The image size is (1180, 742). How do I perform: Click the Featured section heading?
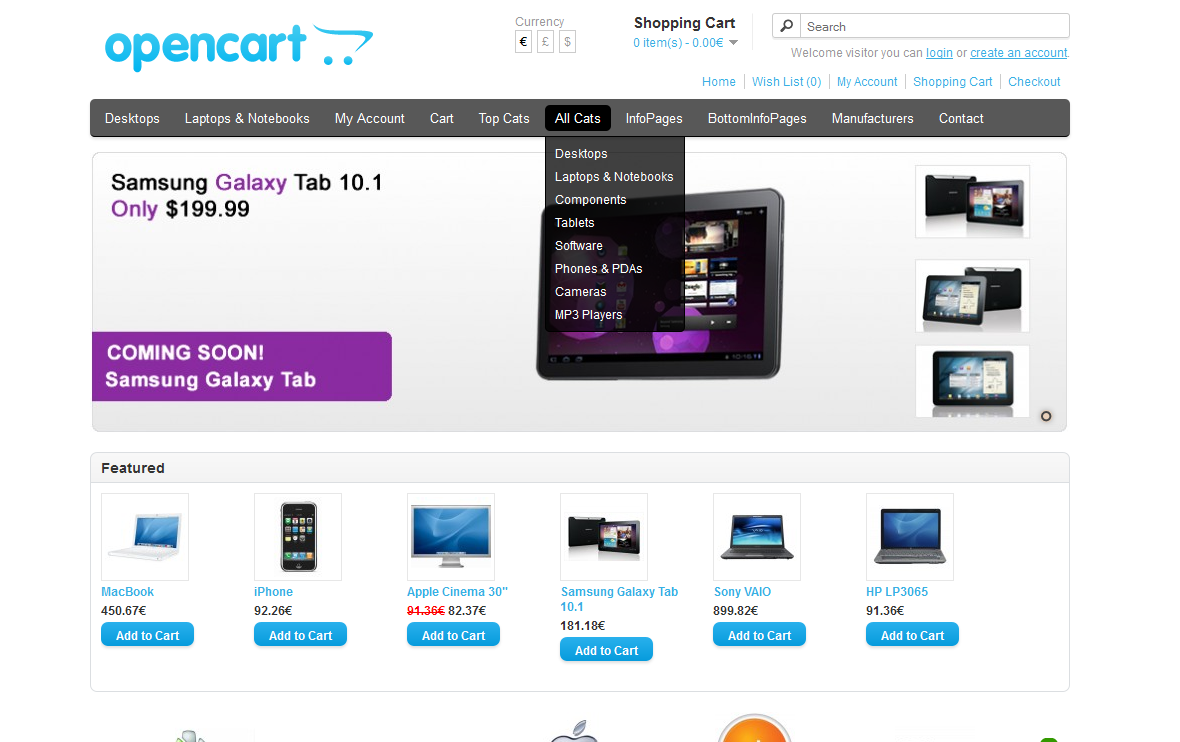133,468
